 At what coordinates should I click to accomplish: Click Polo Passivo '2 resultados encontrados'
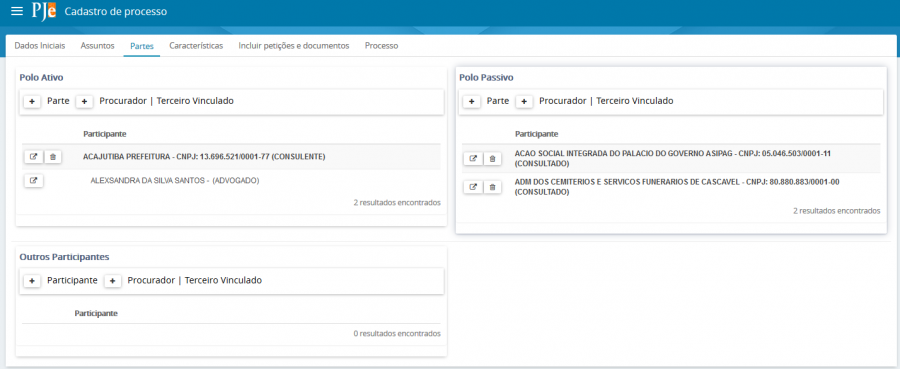click(837, 211)
